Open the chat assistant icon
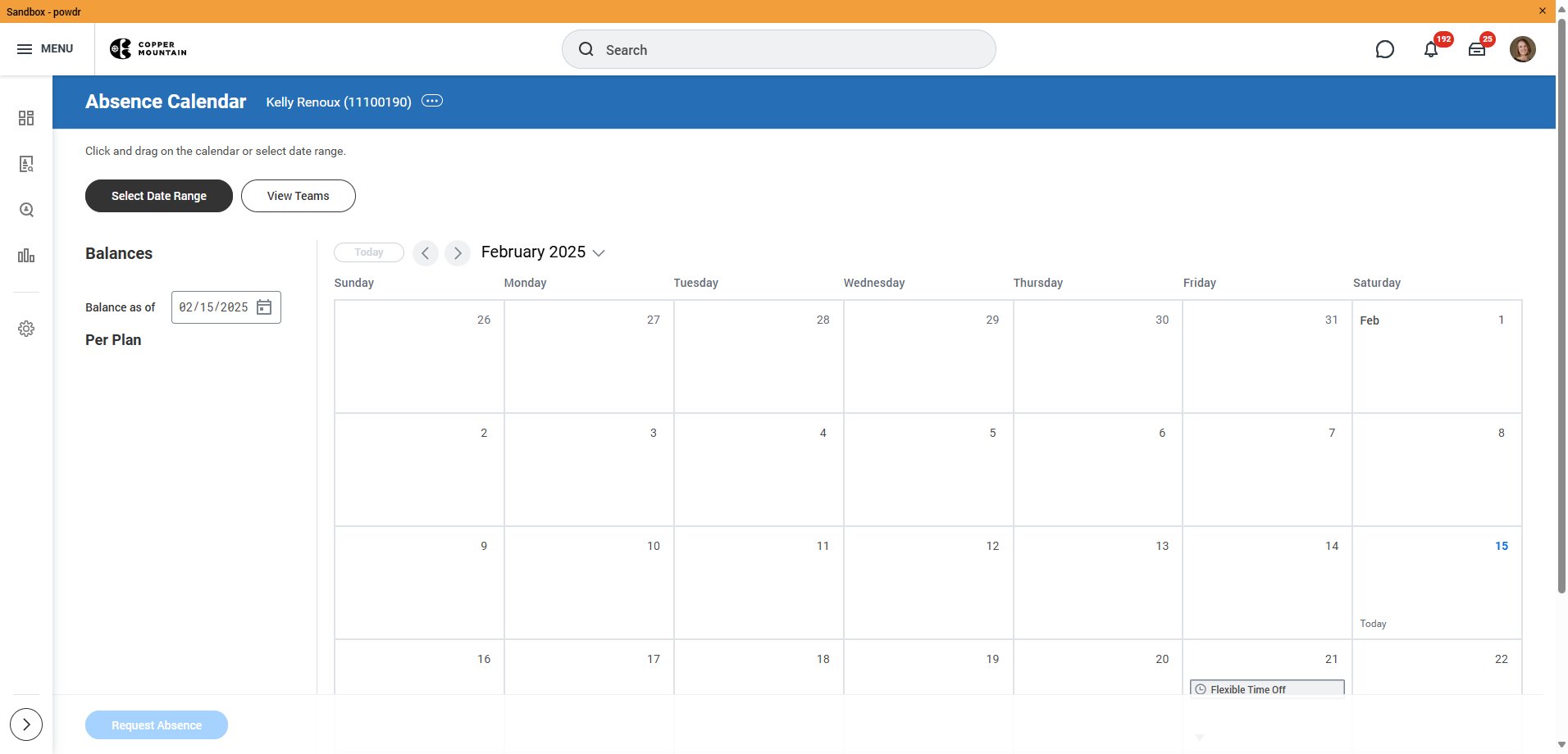Screen dimensions: 1568x754 [1384, 49]
